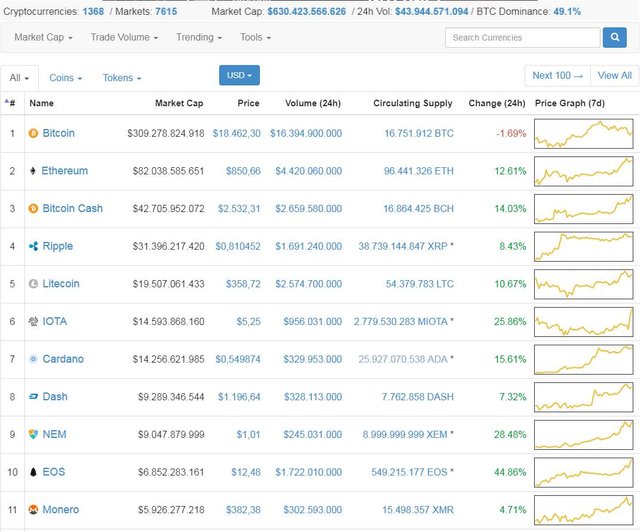
Task: Open the Coins filter dropdown
Action: (65, 78)
